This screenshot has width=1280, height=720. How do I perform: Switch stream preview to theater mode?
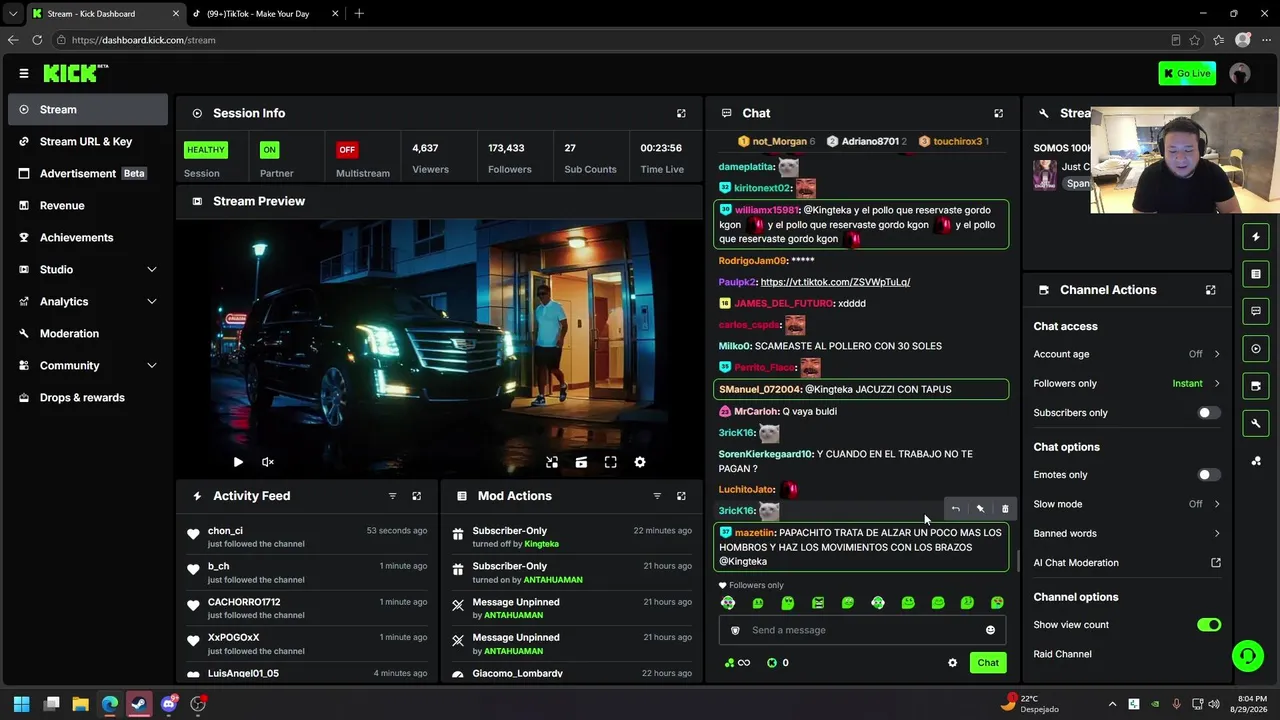(x=581, y=462)
